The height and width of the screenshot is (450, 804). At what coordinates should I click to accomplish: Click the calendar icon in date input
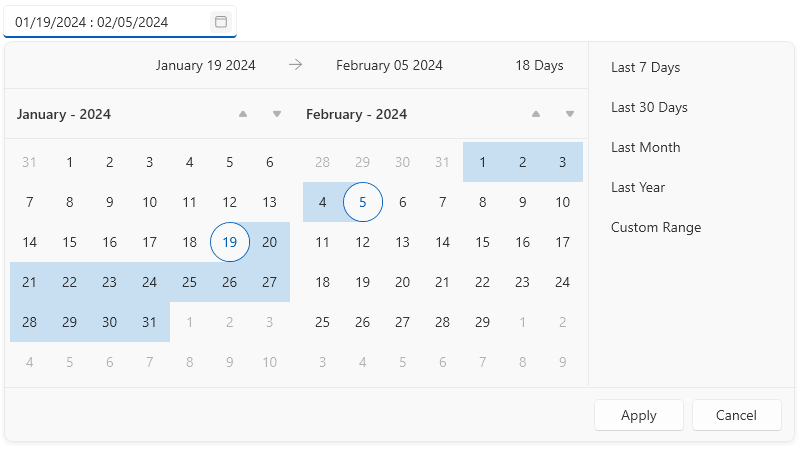tap(221, 21)
